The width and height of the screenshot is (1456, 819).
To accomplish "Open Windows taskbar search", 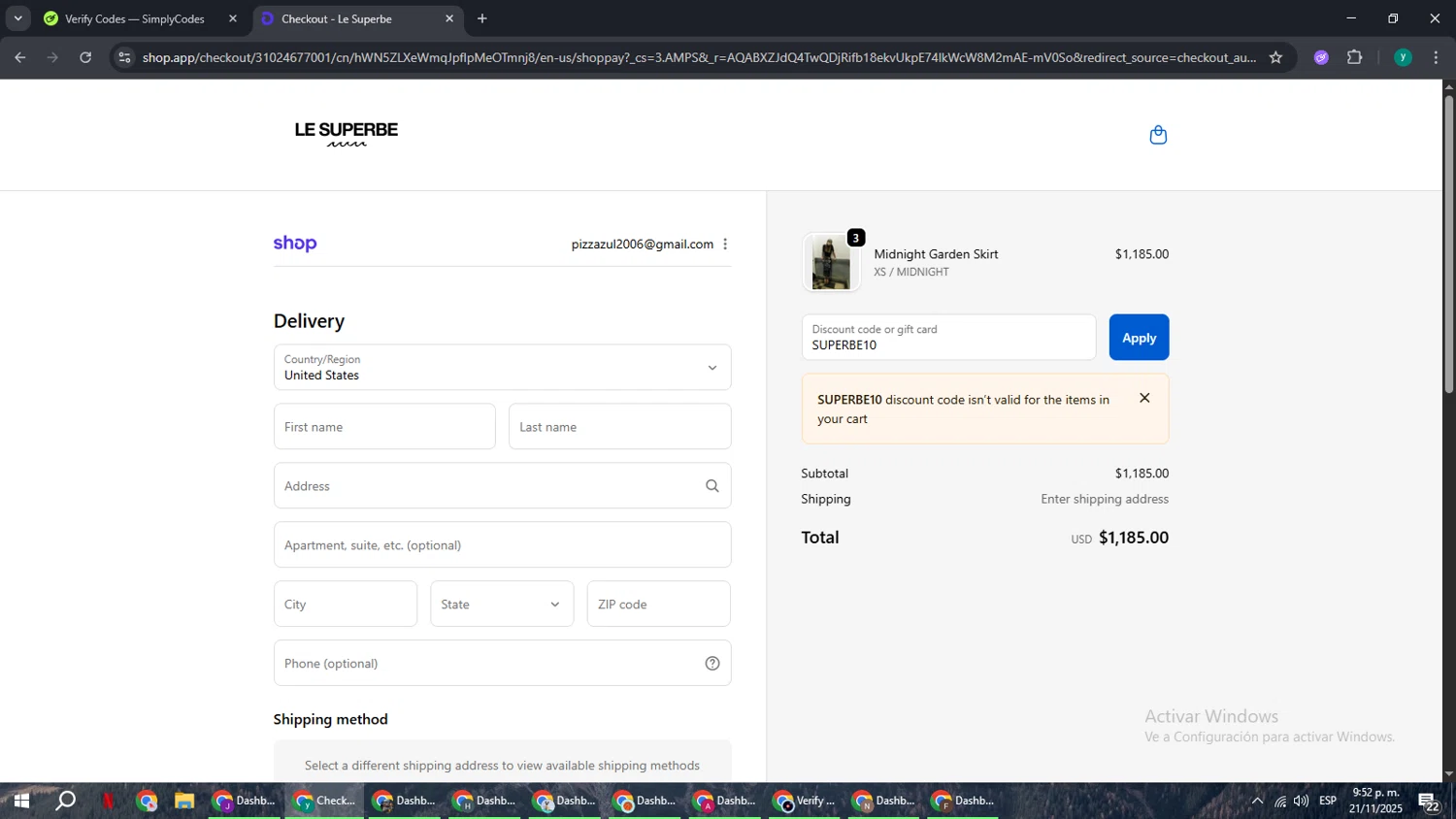I will pyautogui.click(x=65, y=801).
